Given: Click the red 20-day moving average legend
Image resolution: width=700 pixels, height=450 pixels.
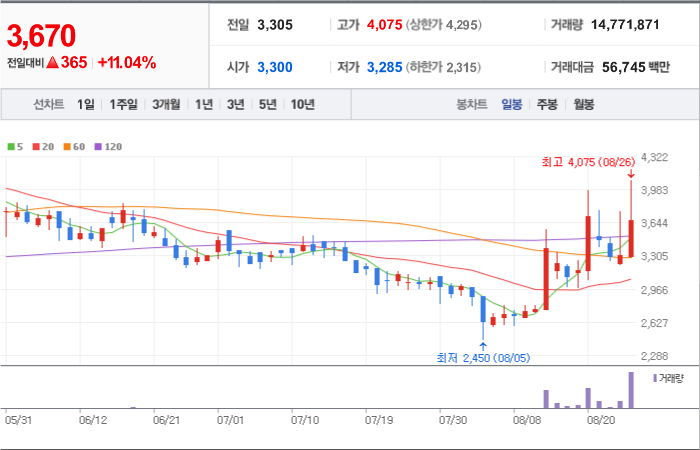Looking at the screenshot, I should [x=43, y=146].
